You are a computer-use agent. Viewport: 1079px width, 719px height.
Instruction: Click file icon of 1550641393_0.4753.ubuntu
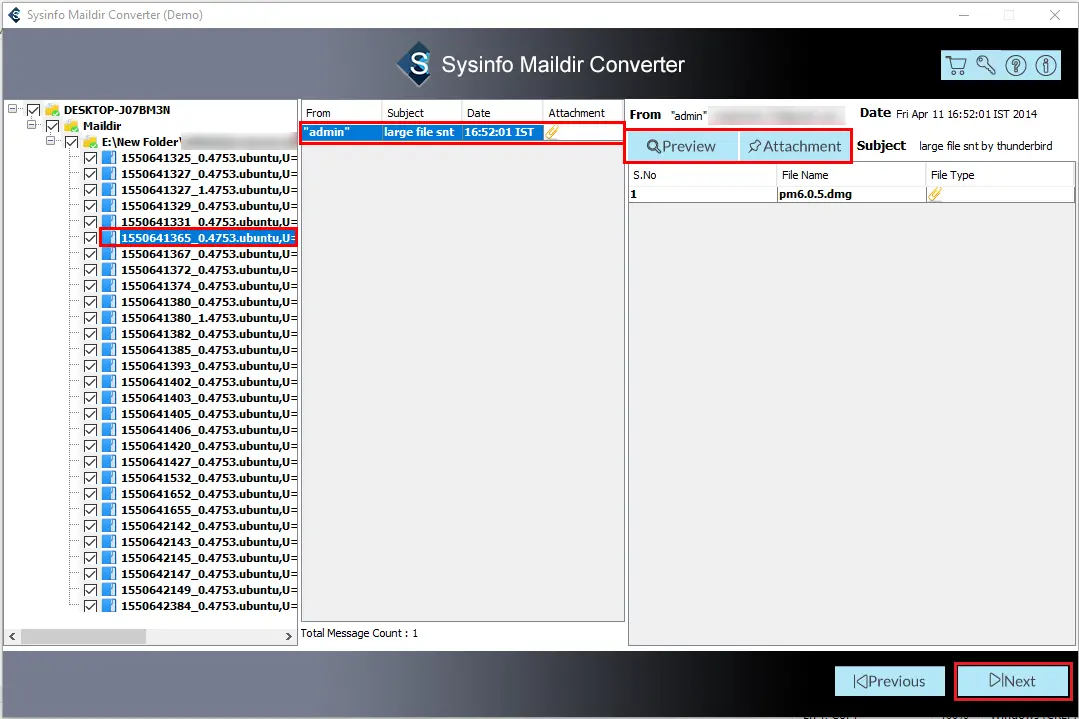point(109,366)
